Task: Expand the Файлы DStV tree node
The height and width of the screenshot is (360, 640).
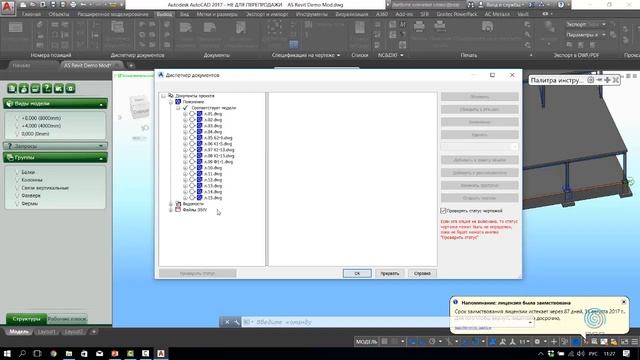Action: [171, 210]
